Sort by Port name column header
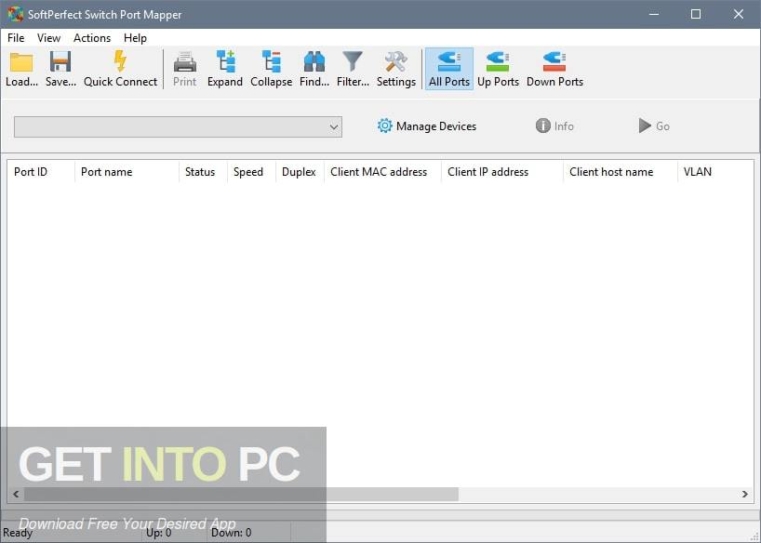The image size is (761, 543). 127,172
